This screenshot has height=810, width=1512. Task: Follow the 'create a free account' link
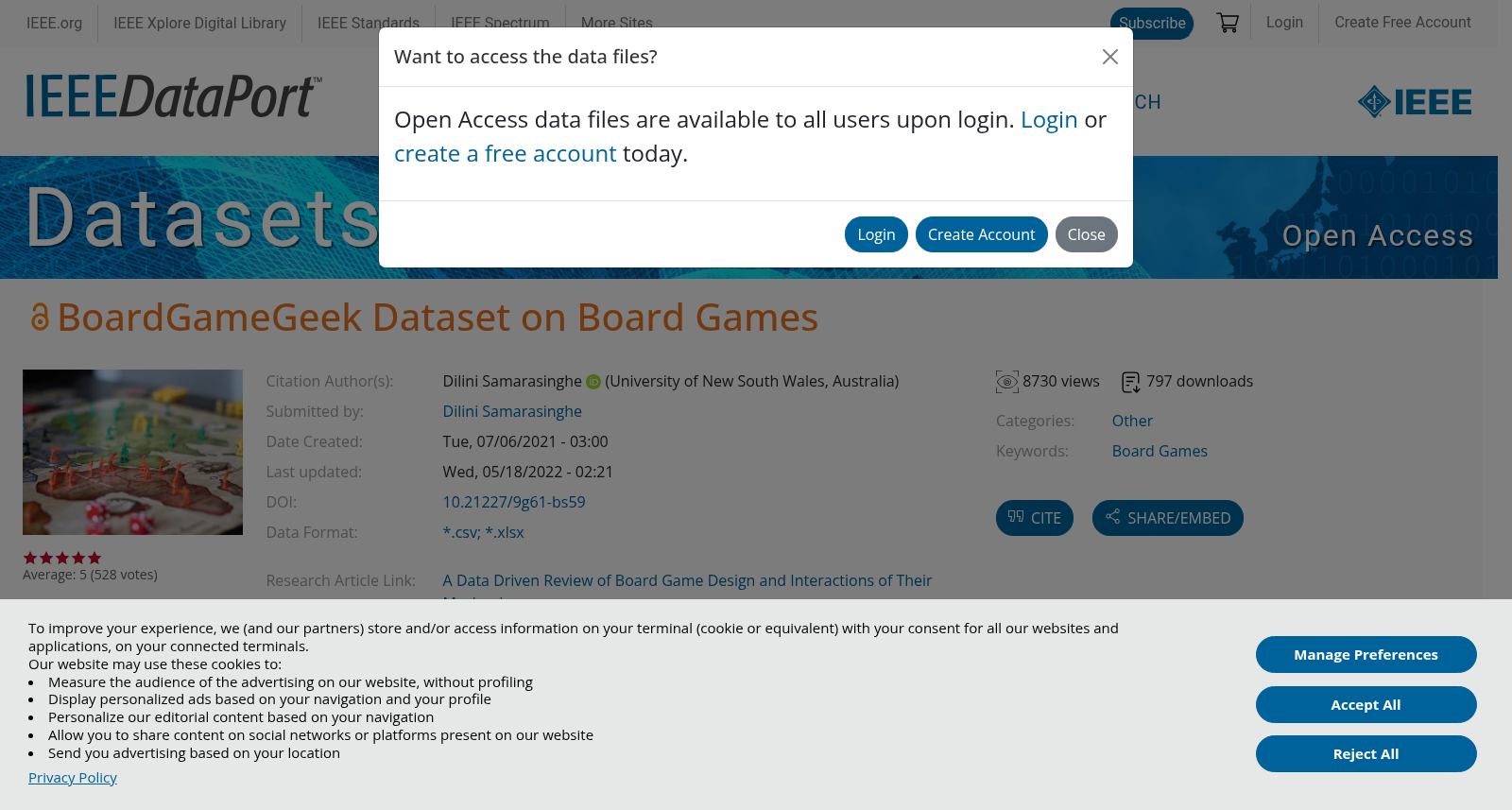tap(505, 154)
